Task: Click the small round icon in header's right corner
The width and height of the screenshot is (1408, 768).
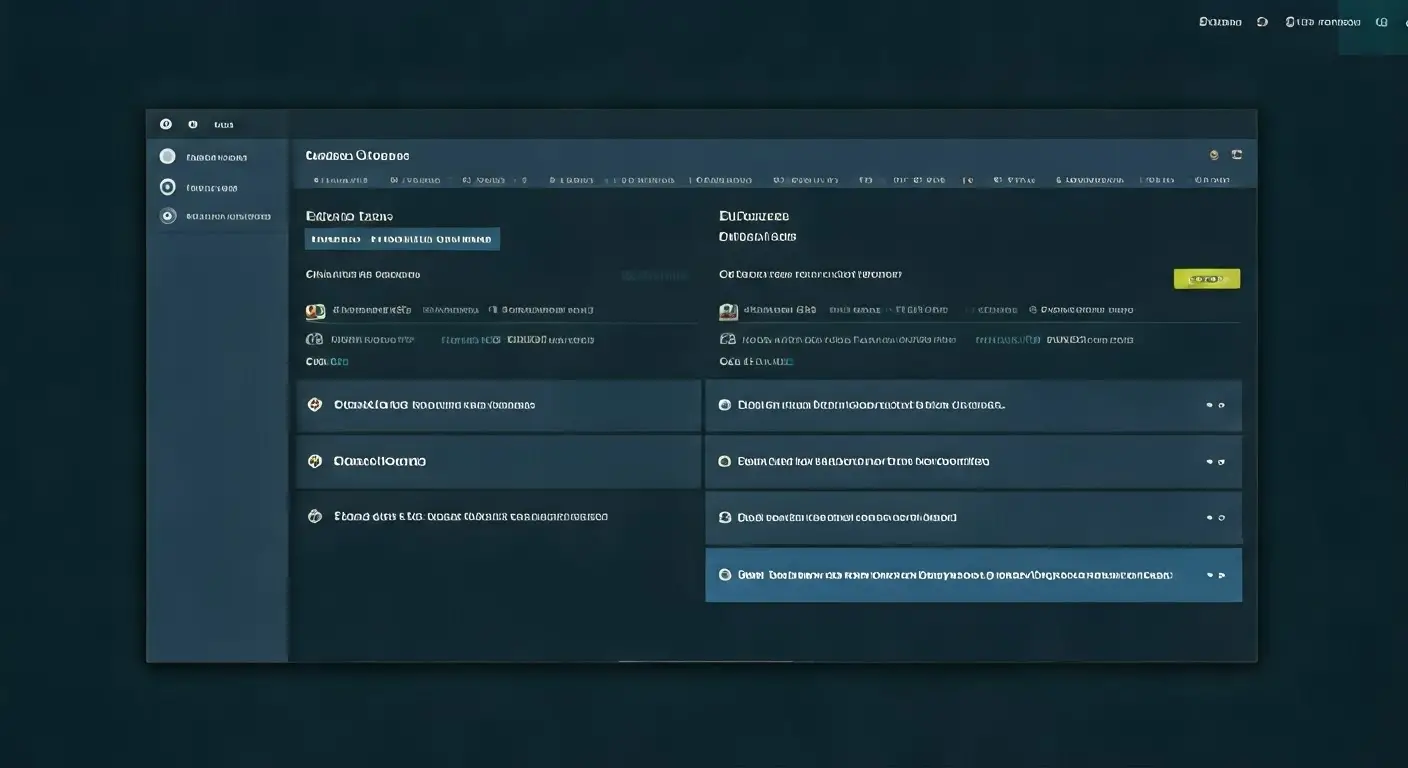Action: [x=1214, y=155]
